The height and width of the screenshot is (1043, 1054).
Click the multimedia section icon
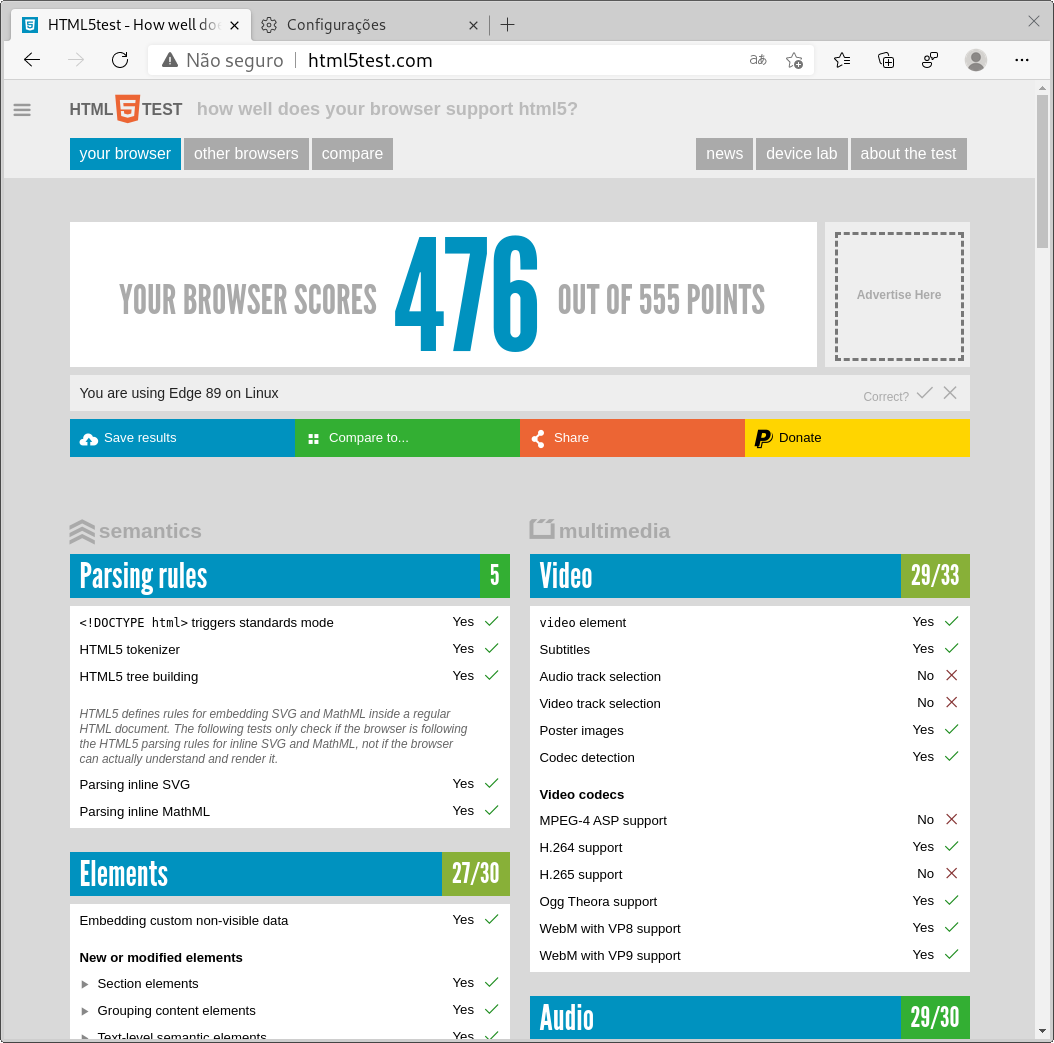[542, 529]
